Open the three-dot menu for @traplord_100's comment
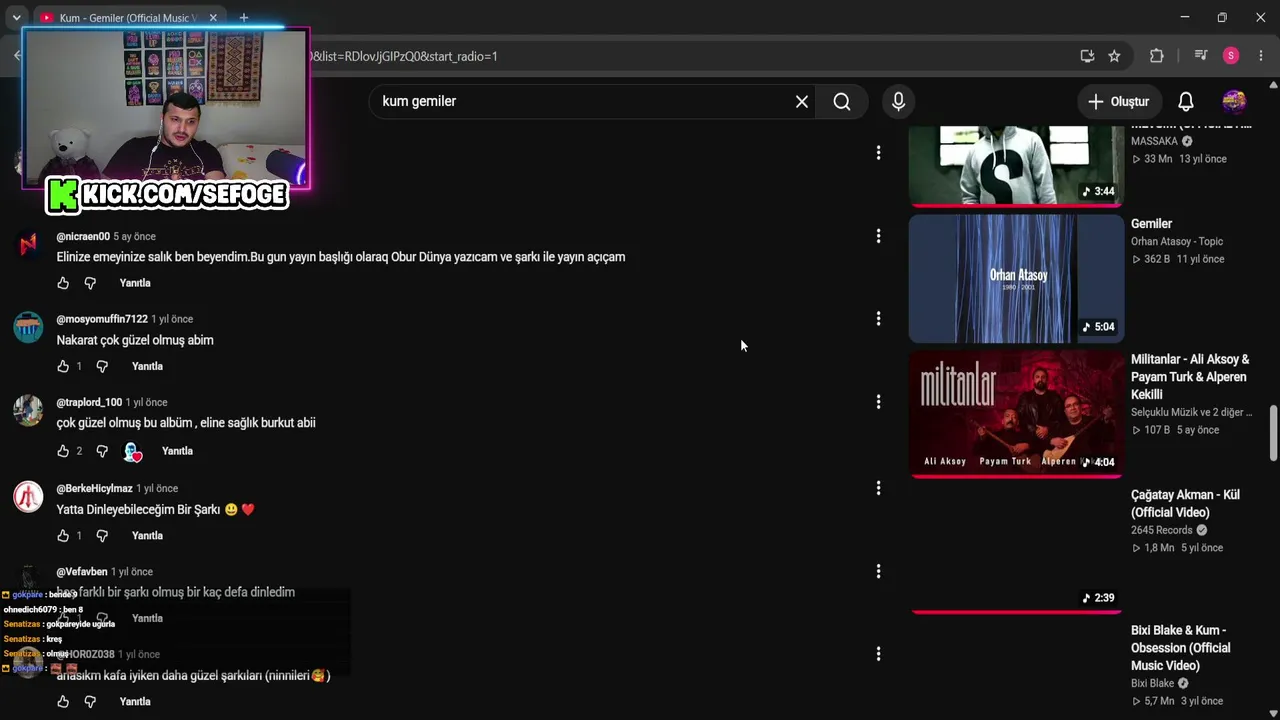The image size is (1280, 720). click(878, 401)
